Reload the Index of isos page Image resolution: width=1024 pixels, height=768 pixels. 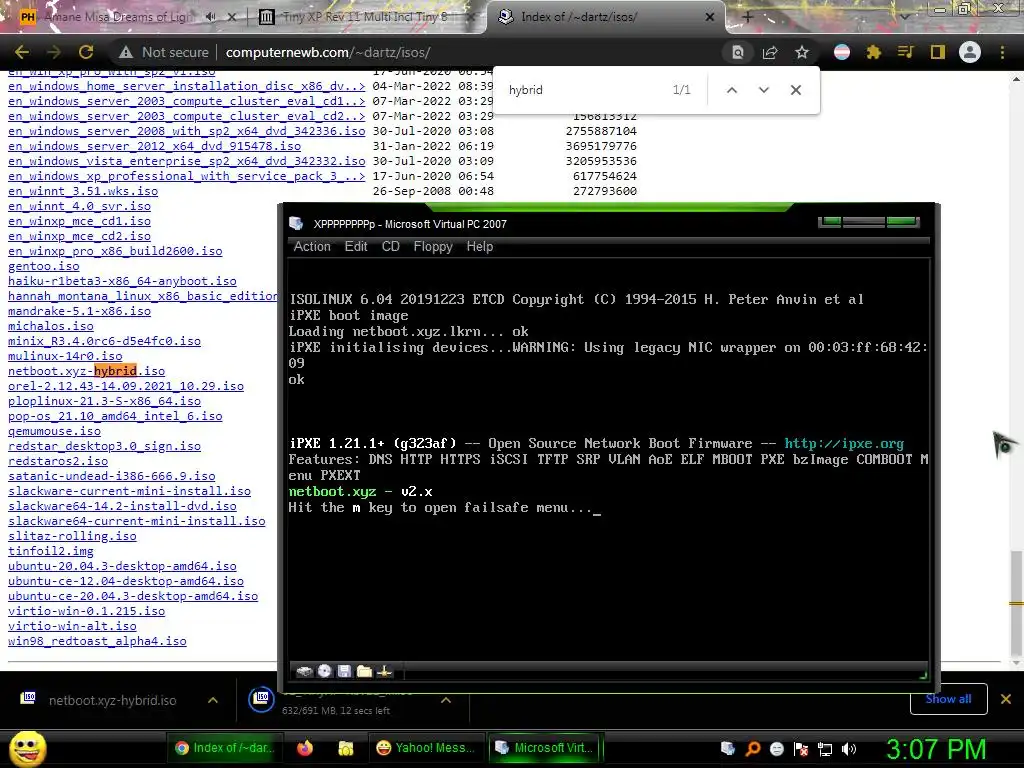[x=86, y=52]
